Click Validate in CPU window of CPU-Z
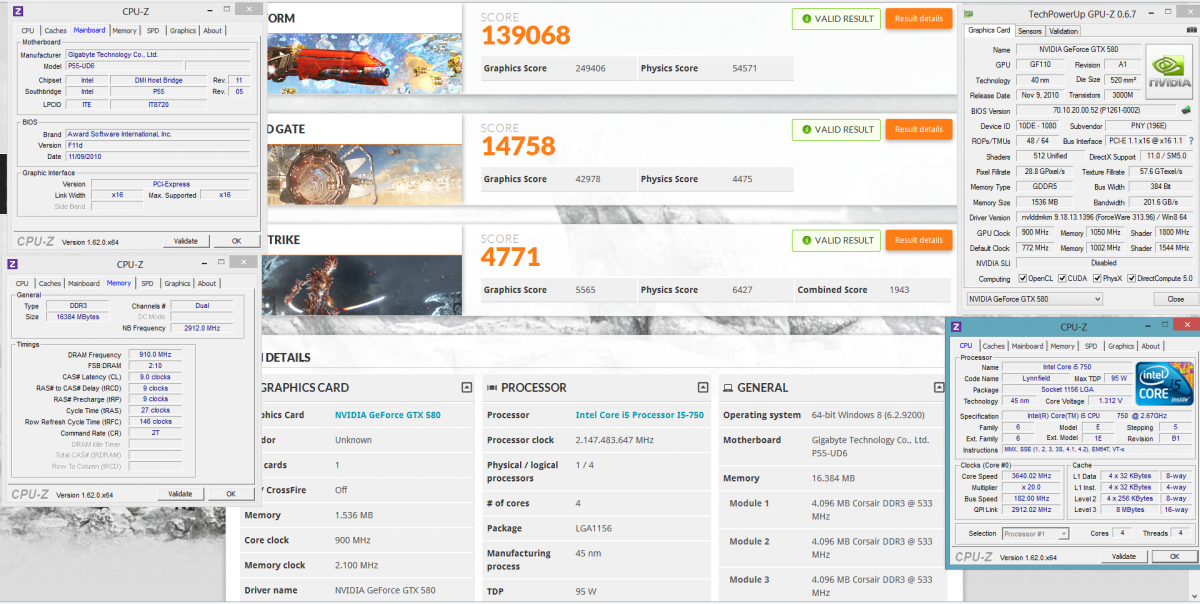The height and width of the screenshot is (604, 1200). pyautogui.click(x=1124, y=556)
